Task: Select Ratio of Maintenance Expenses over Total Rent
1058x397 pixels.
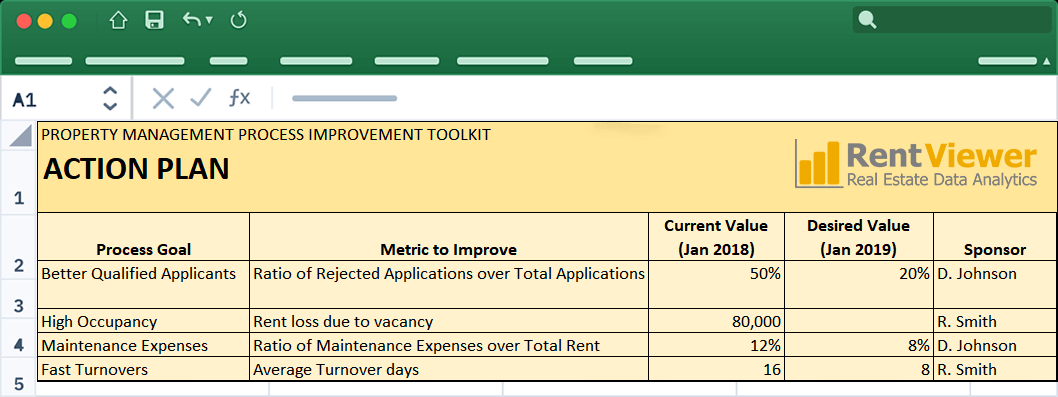Action: coord(449,346)
